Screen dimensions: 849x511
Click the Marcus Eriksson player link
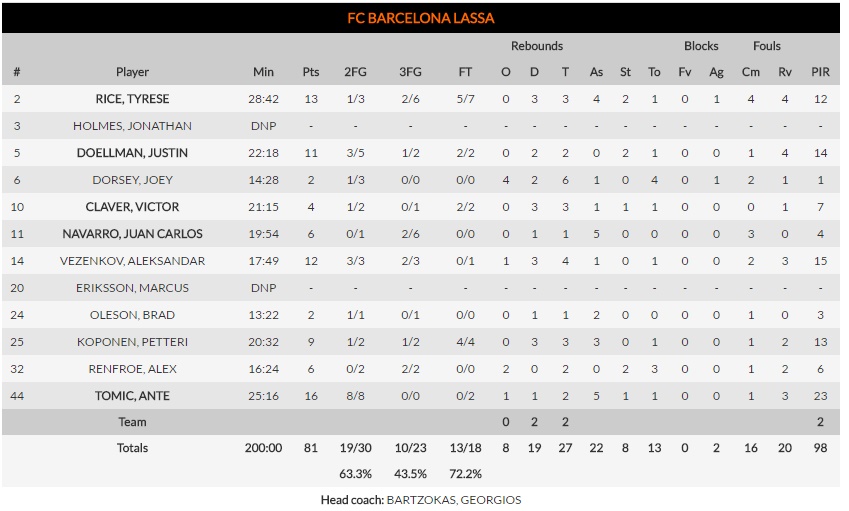132,288
